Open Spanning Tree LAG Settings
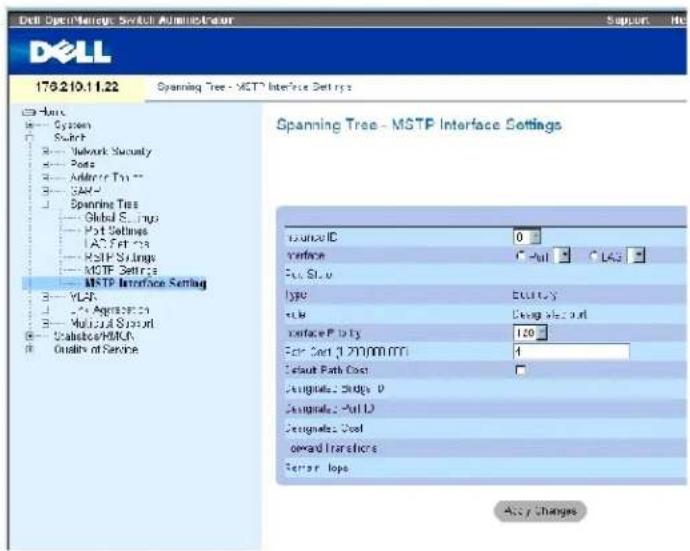Viewport: 690px width, 551px height. 117,243
